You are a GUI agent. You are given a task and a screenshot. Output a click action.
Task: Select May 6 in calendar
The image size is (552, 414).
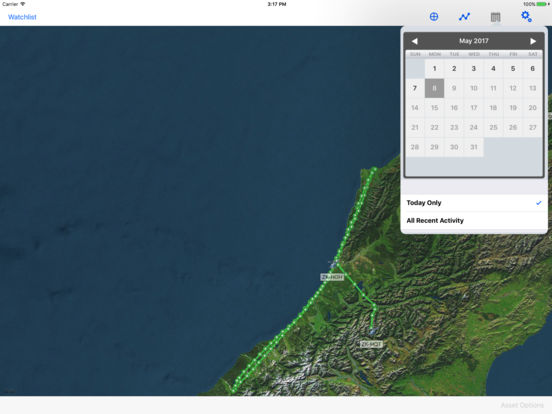[533, 68]
